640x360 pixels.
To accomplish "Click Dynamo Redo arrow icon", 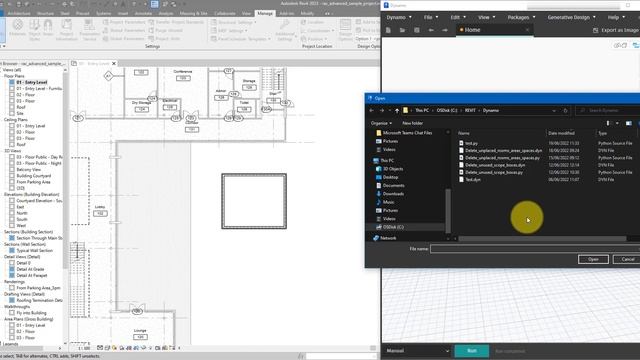I will point(445,30).
